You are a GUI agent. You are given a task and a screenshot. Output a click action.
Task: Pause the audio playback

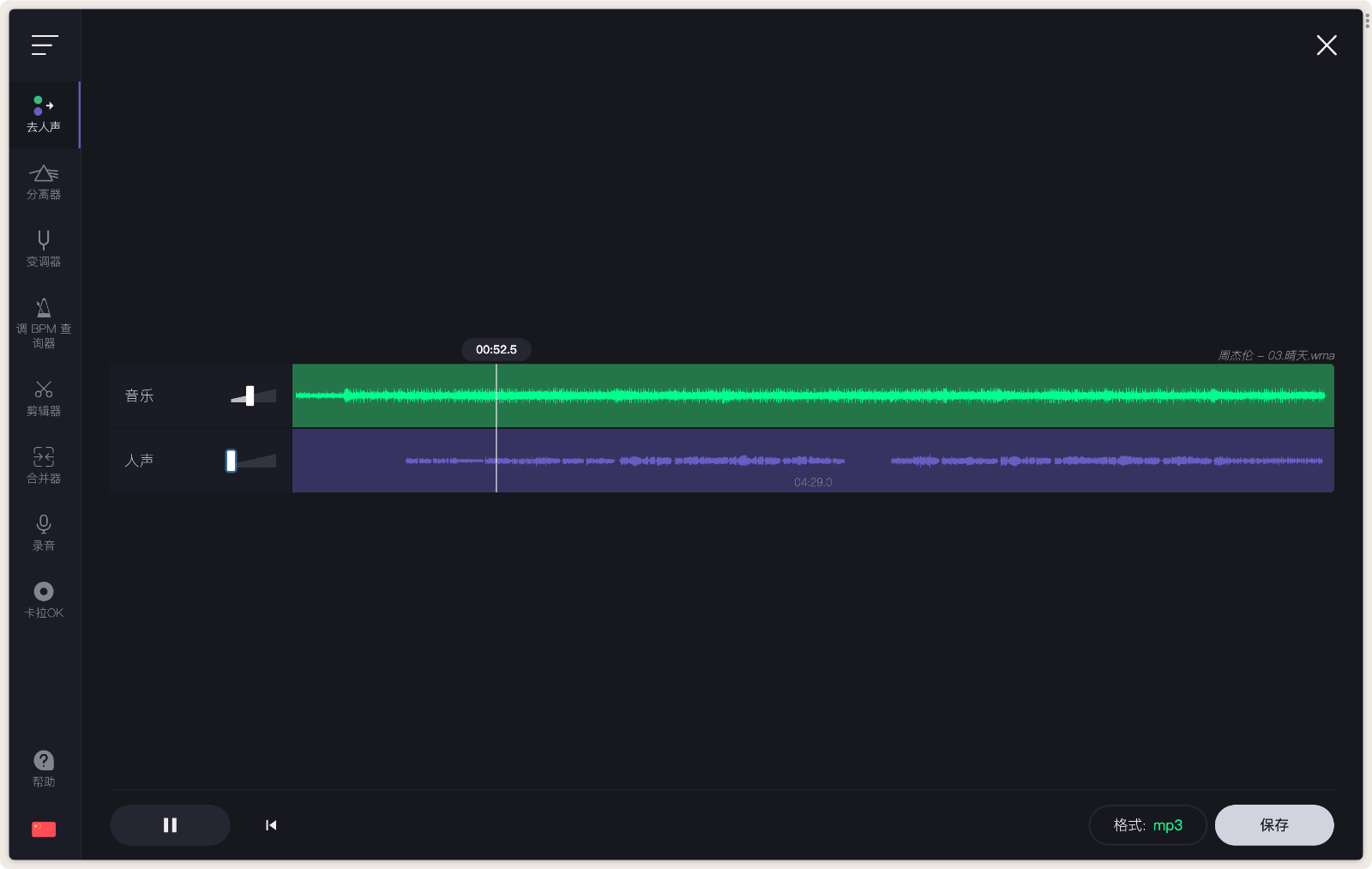(169, 824)
